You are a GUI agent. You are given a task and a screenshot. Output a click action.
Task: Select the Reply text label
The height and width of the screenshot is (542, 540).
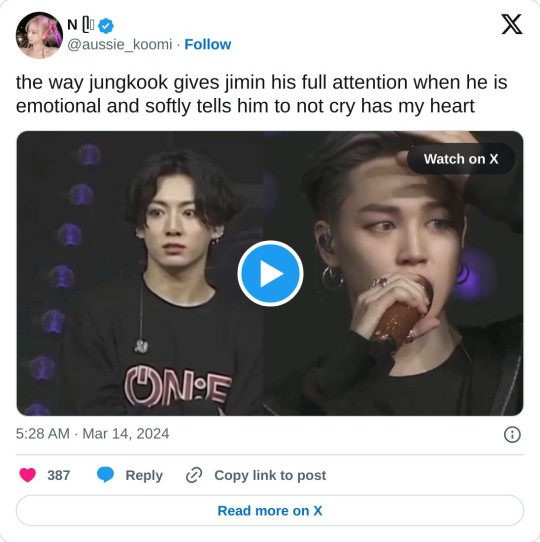[x=144, y=475]
